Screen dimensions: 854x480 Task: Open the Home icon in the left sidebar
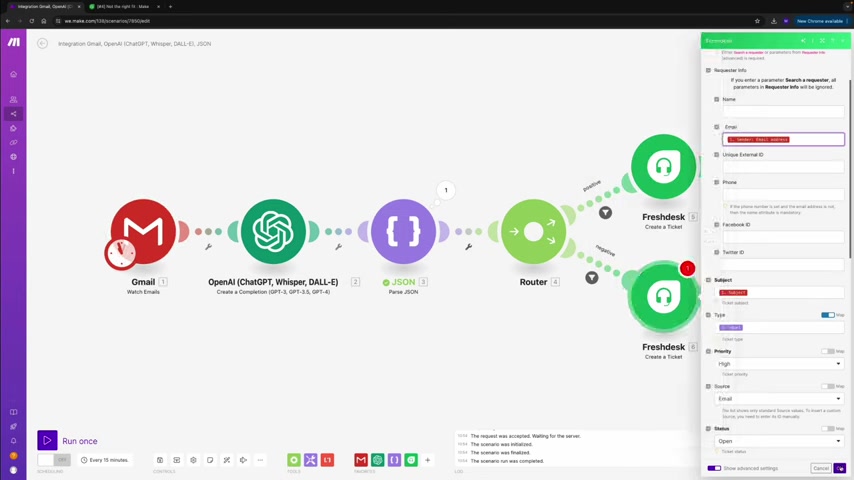[14, 74]
